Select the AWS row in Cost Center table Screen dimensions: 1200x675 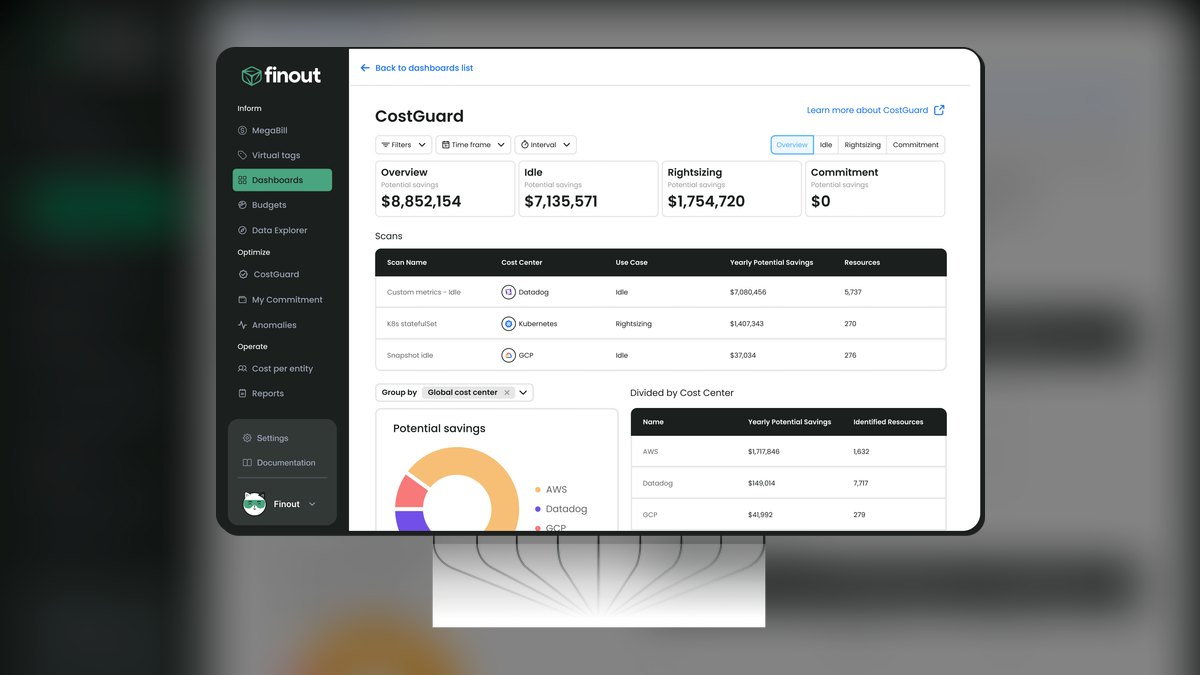click(788, 452)
